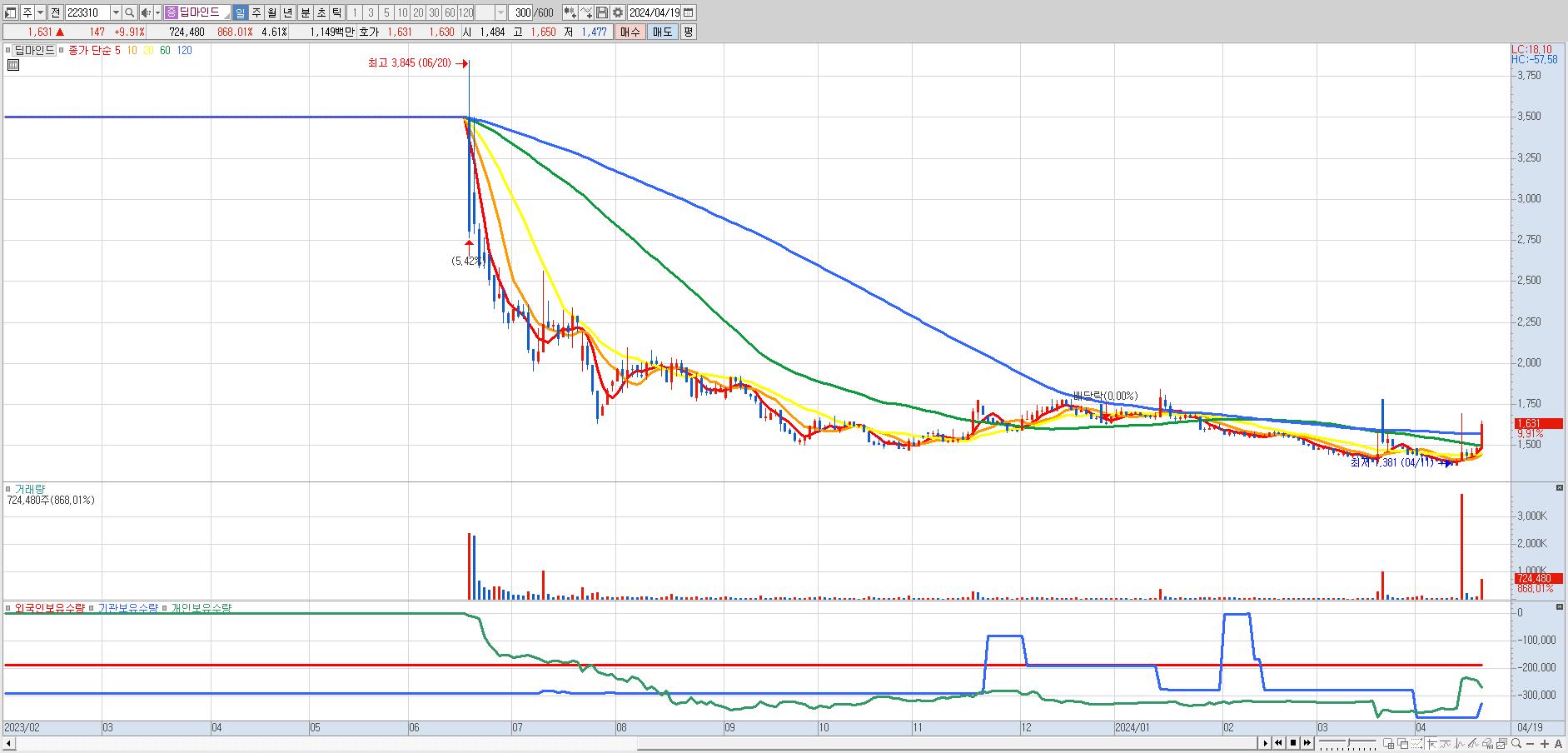Click the play button in bottom playback bar
Viewport: 1568px width, 753px height.
tap(1265, 743)
